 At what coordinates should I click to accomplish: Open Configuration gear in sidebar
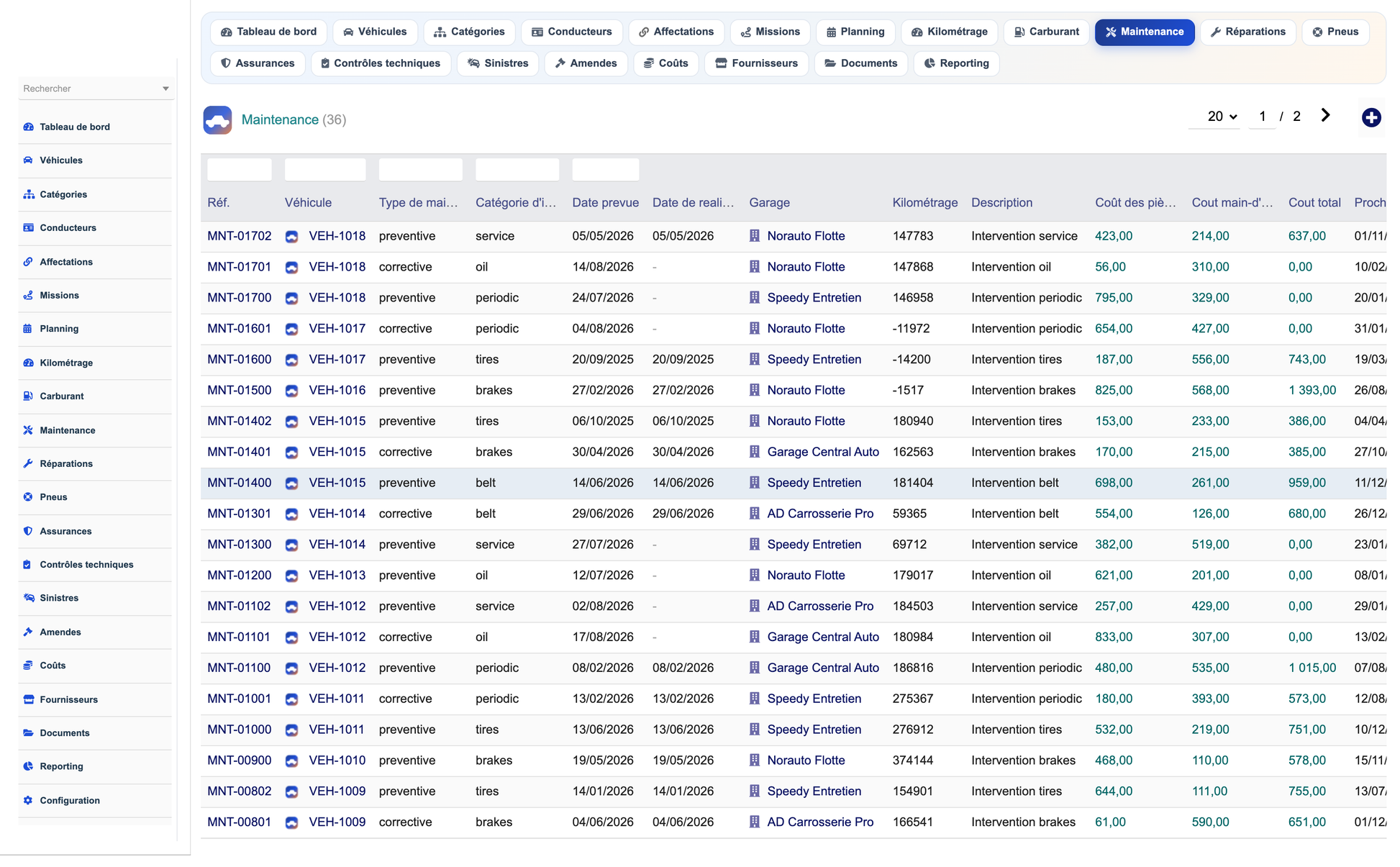click(28, 800)
